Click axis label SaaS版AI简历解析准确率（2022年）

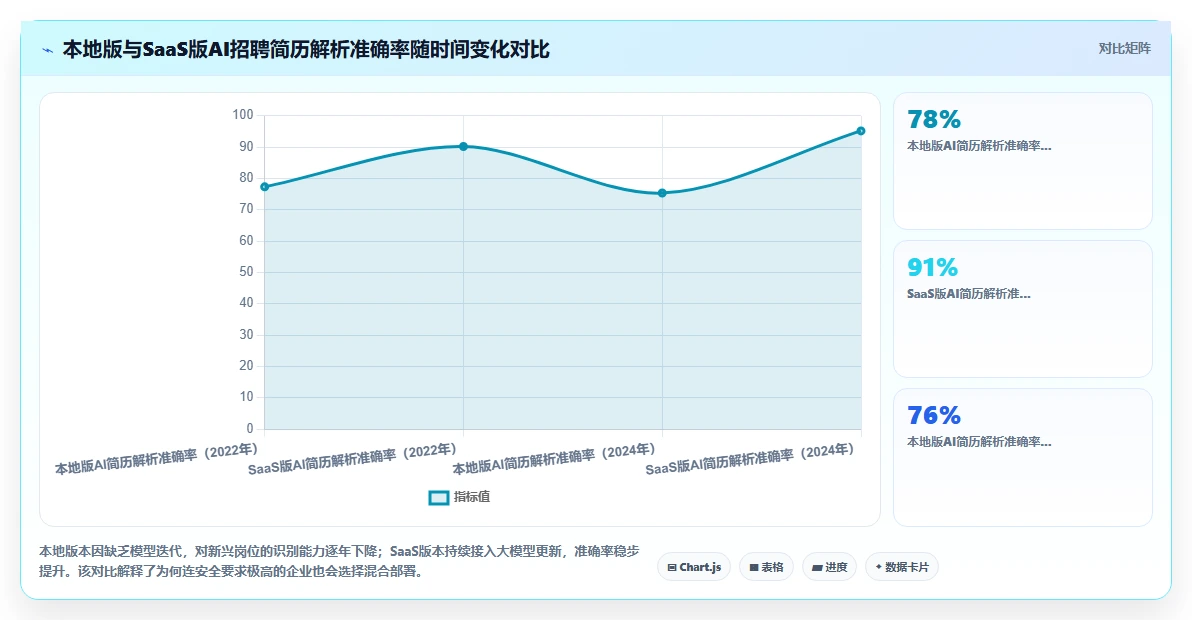click(353, 459)
